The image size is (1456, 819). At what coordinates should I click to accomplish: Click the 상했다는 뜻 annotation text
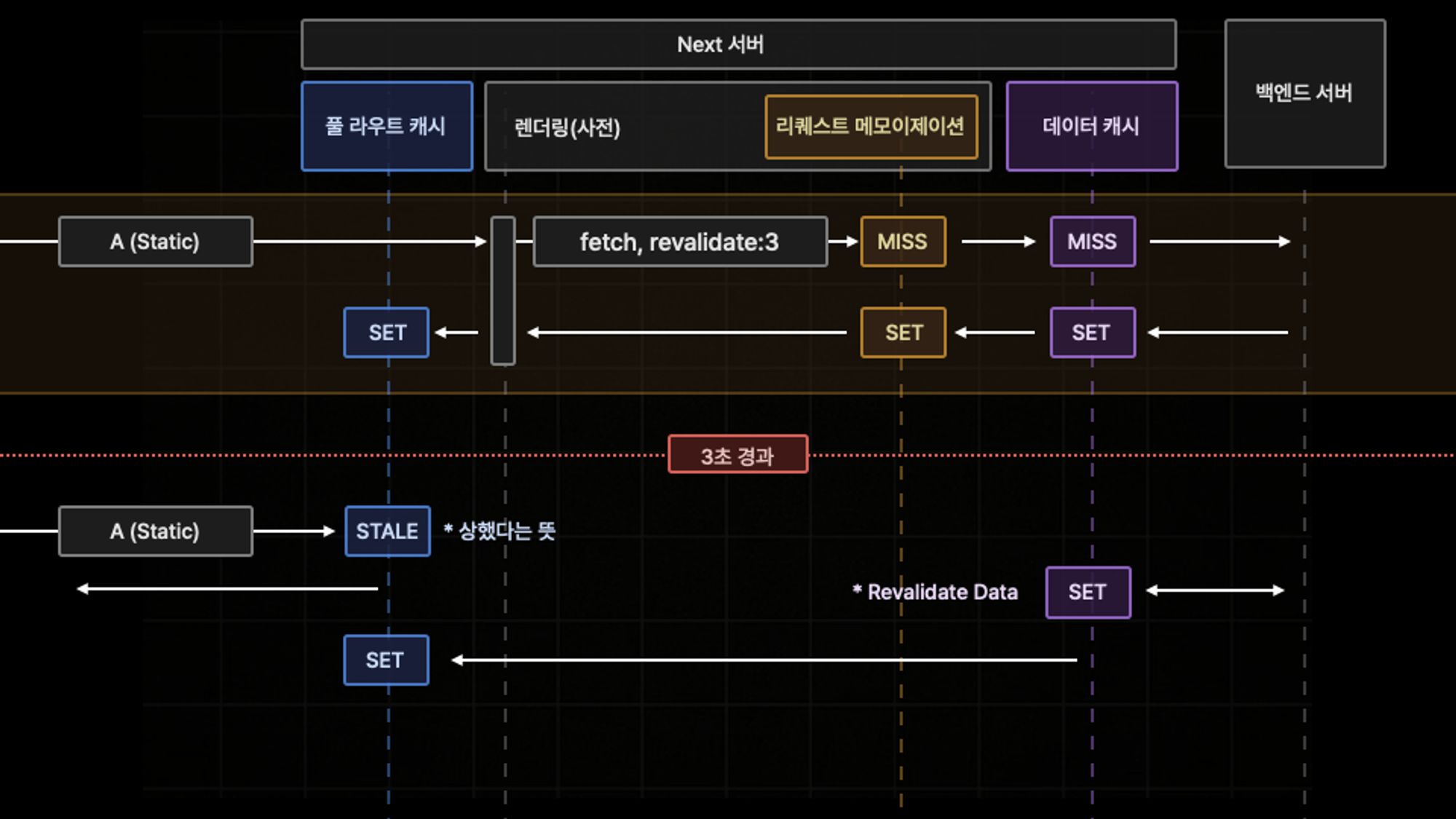[x=500, y=531]
